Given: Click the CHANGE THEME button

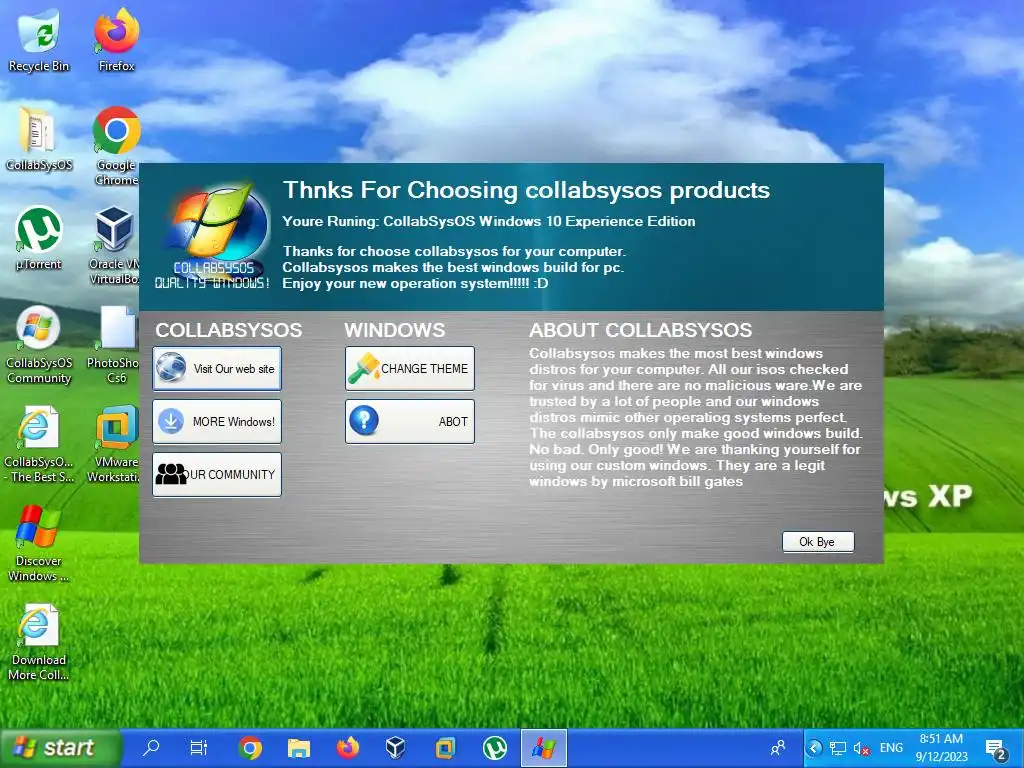Looking at the screenshot, I should [x=409, y=368].
